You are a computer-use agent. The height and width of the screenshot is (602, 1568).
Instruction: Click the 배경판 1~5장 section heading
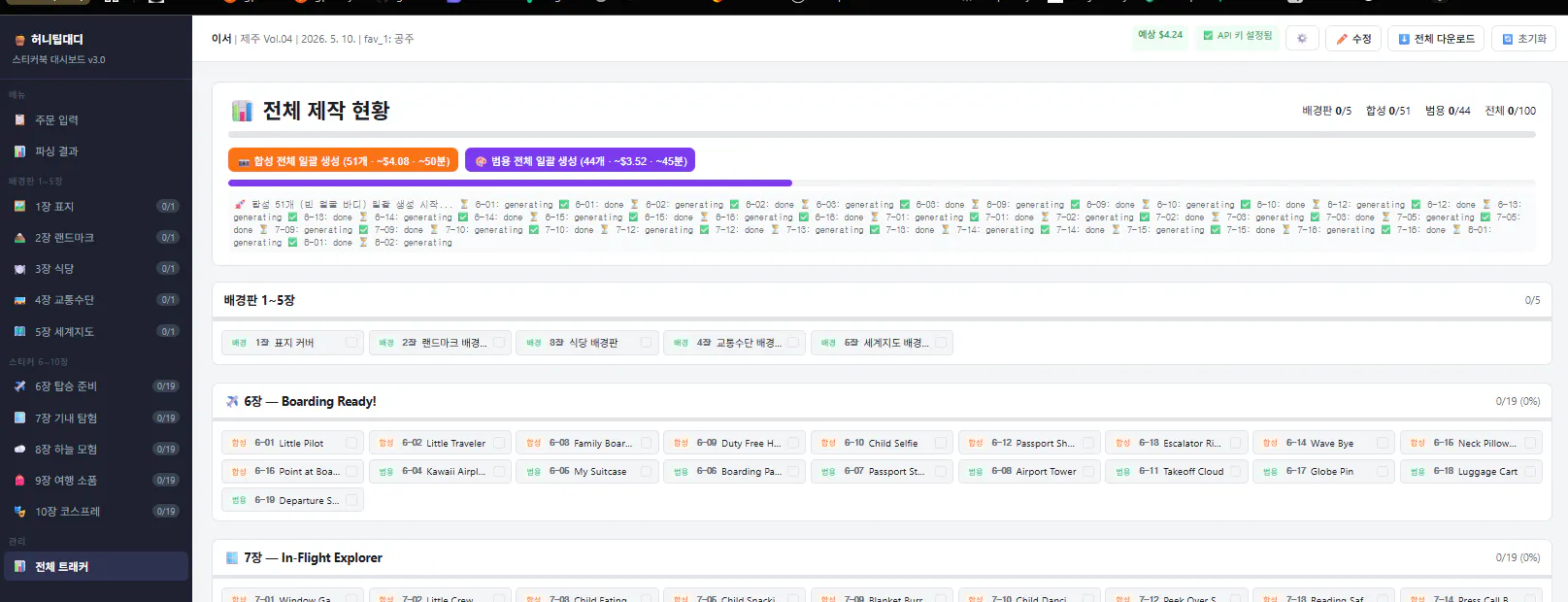coord(259,300)
